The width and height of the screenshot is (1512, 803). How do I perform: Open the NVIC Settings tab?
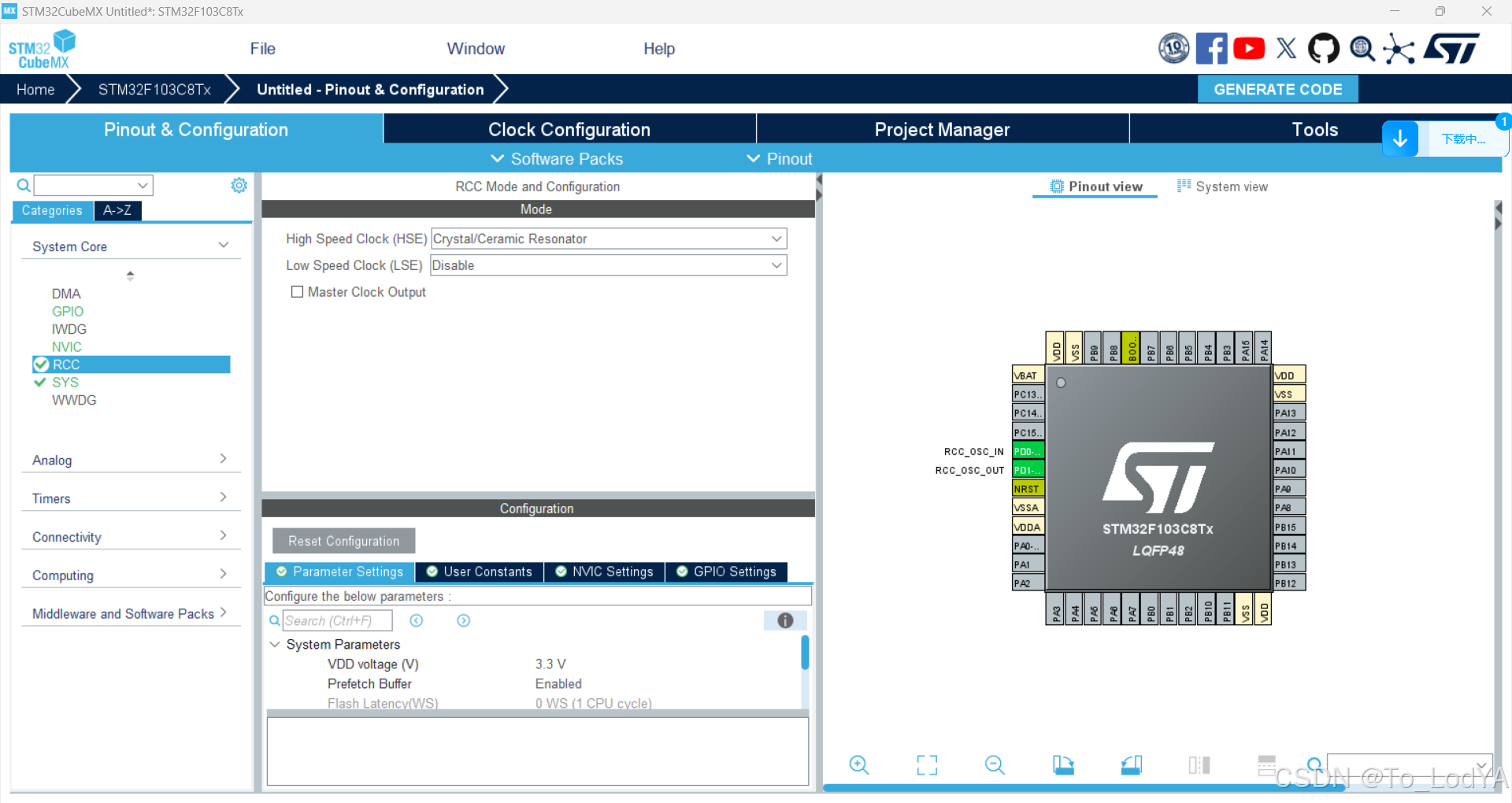pos(605,572)
